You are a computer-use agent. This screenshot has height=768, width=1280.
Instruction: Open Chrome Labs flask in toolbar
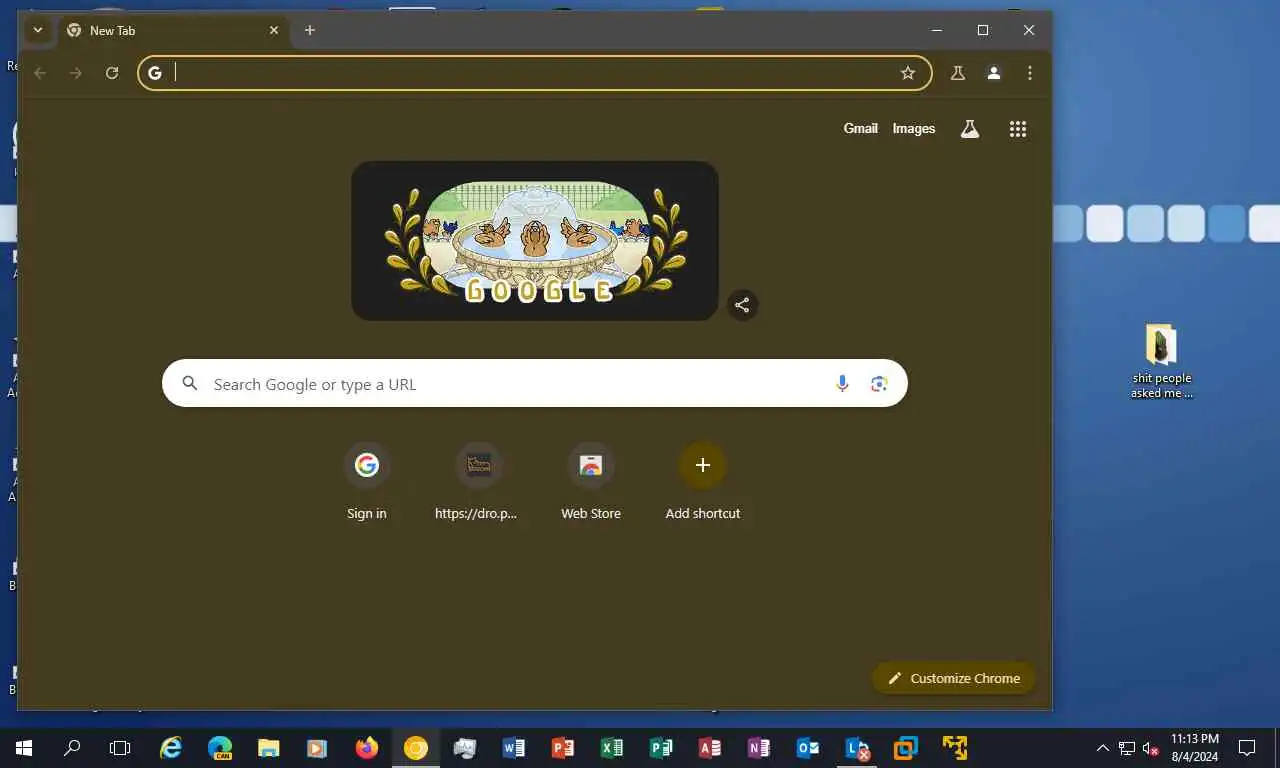[958, 73]
